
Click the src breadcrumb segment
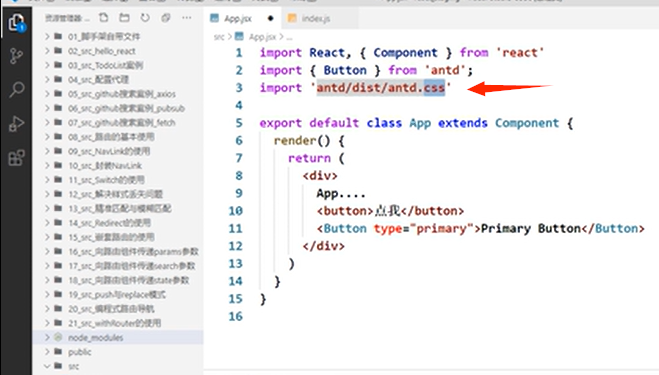tap(219, 37)
